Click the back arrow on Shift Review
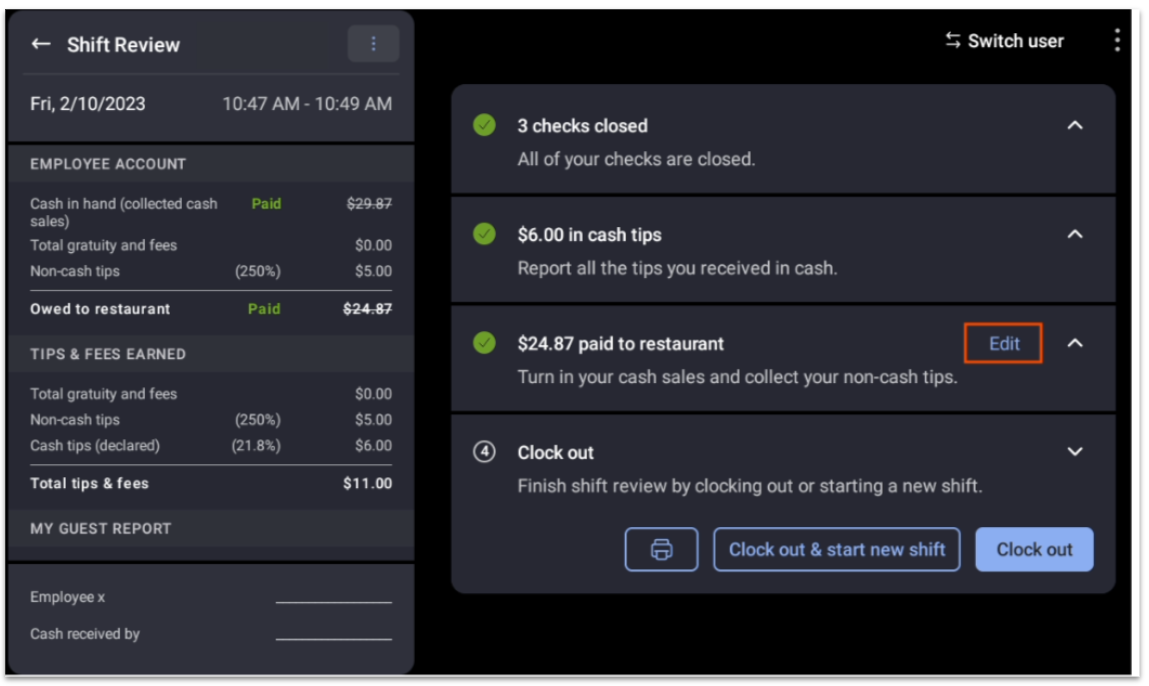Image resolution: width=1149 pixels, height=686 pixels. pyautogui.click(x=40, y=44)
